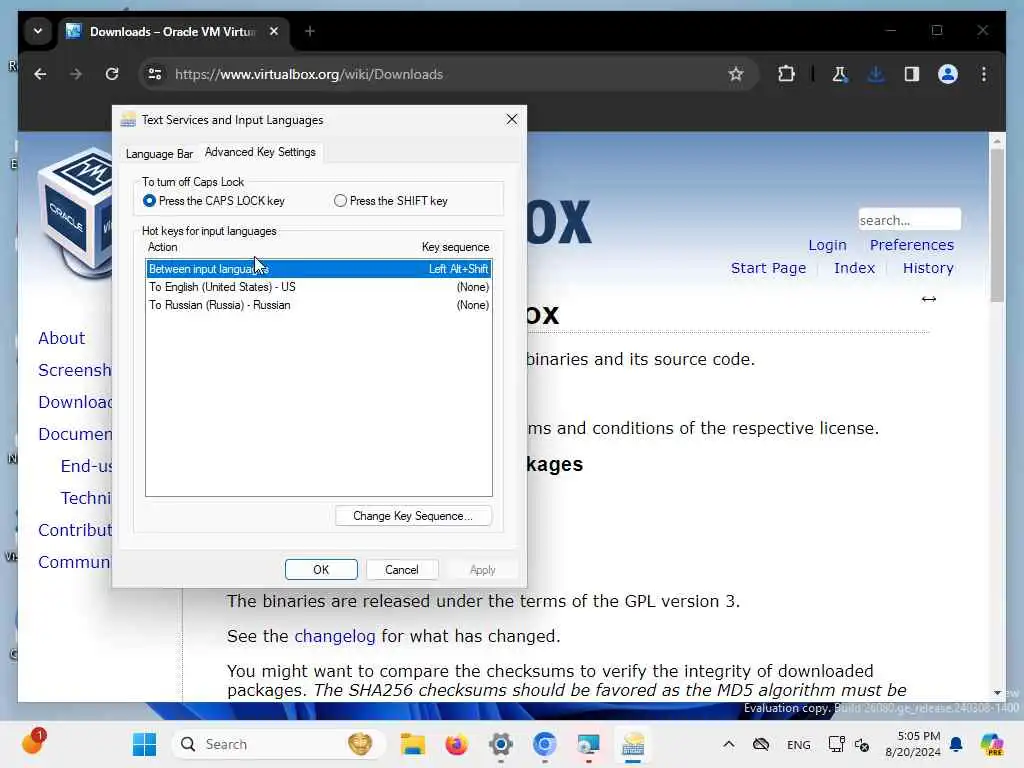Close the Text Services and Input Languages dialog
The width and height of the screenshot is (1024, 768).
point(512,120)
